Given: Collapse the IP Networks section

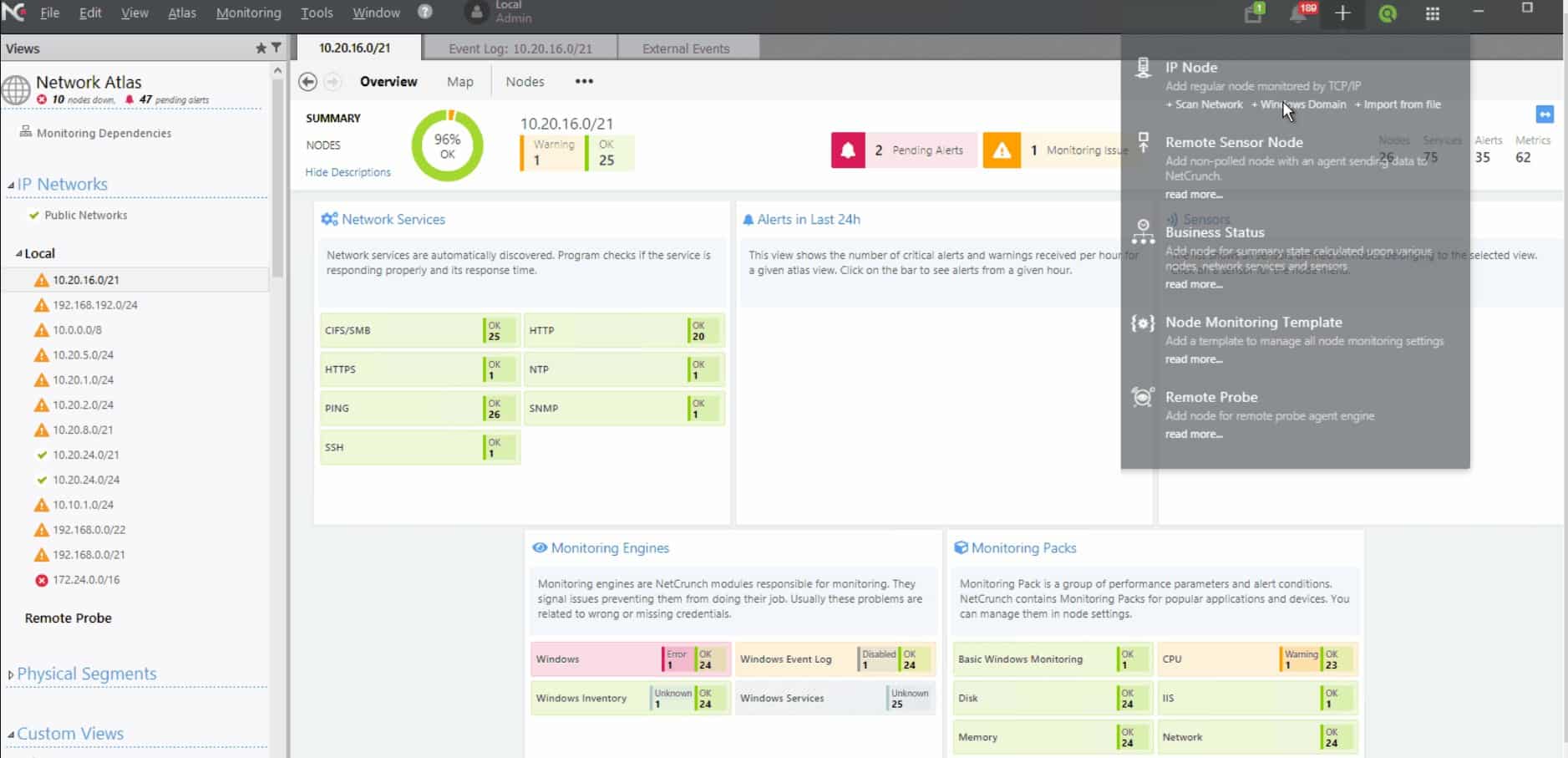Looking at the screenshot, I should pyautogui.click(x=11, y=185).
